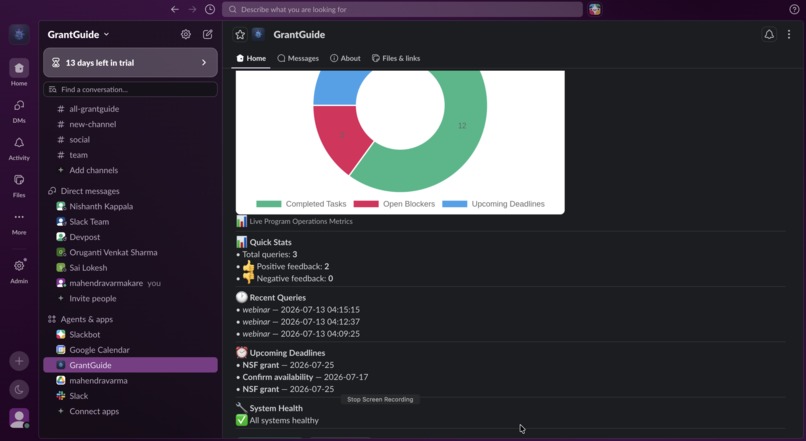Collapse Agents & apps section

tap(86, 319)
